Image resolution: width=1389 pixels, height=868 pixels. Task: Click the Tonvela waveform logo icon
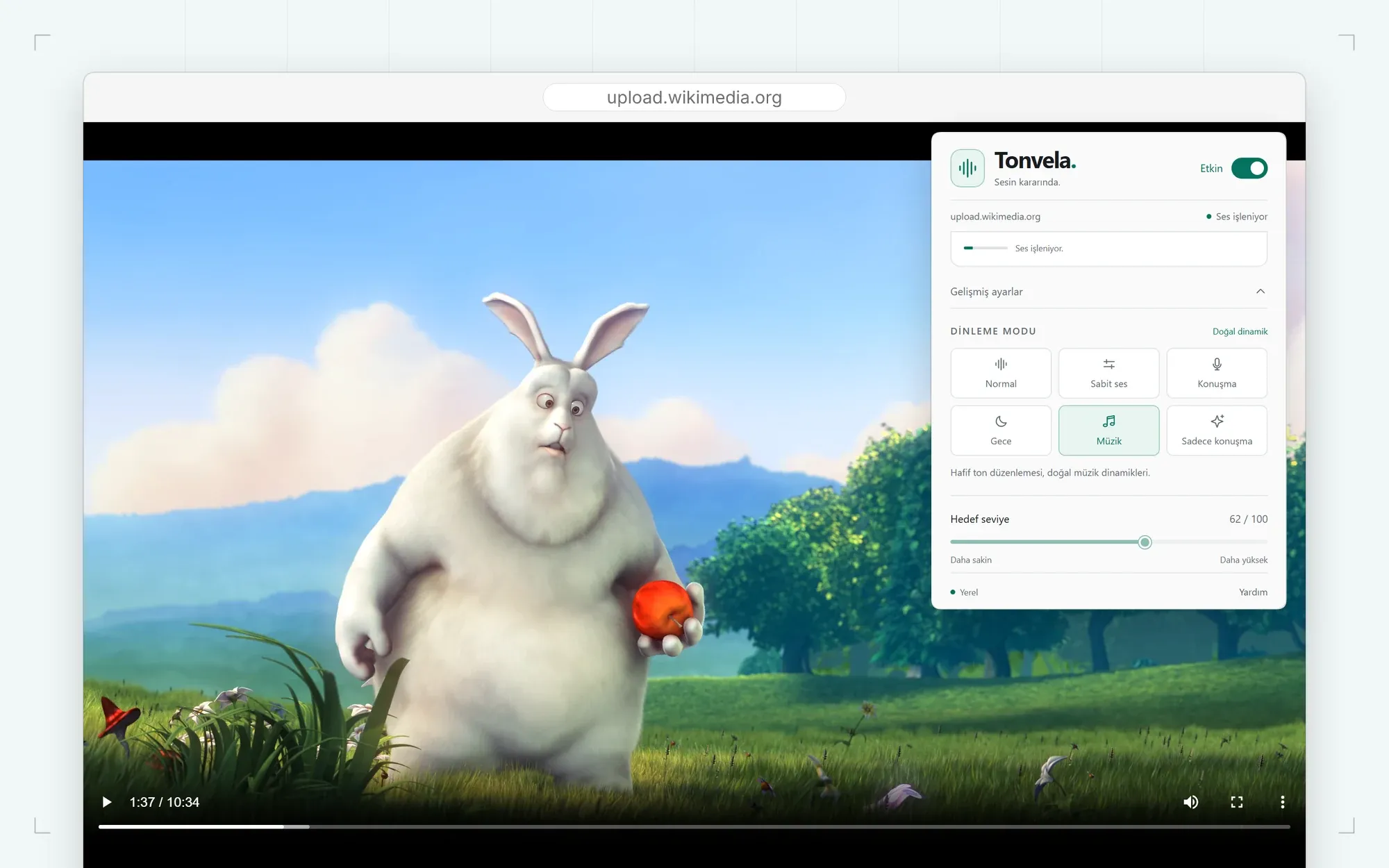point(967,168)
